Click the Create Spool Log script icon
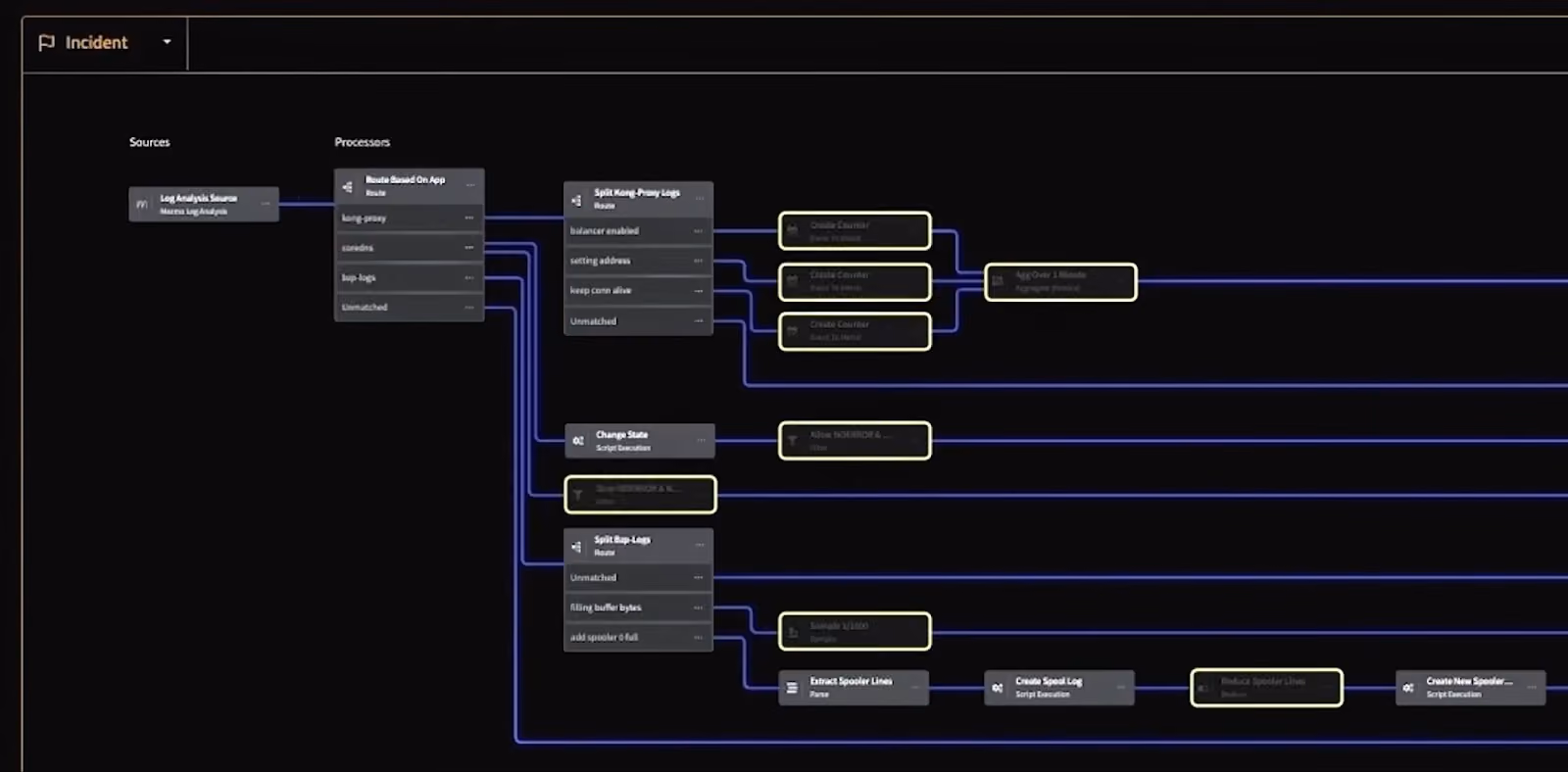Viewport: 1568px width, 772px height. [x=998, y=688]
